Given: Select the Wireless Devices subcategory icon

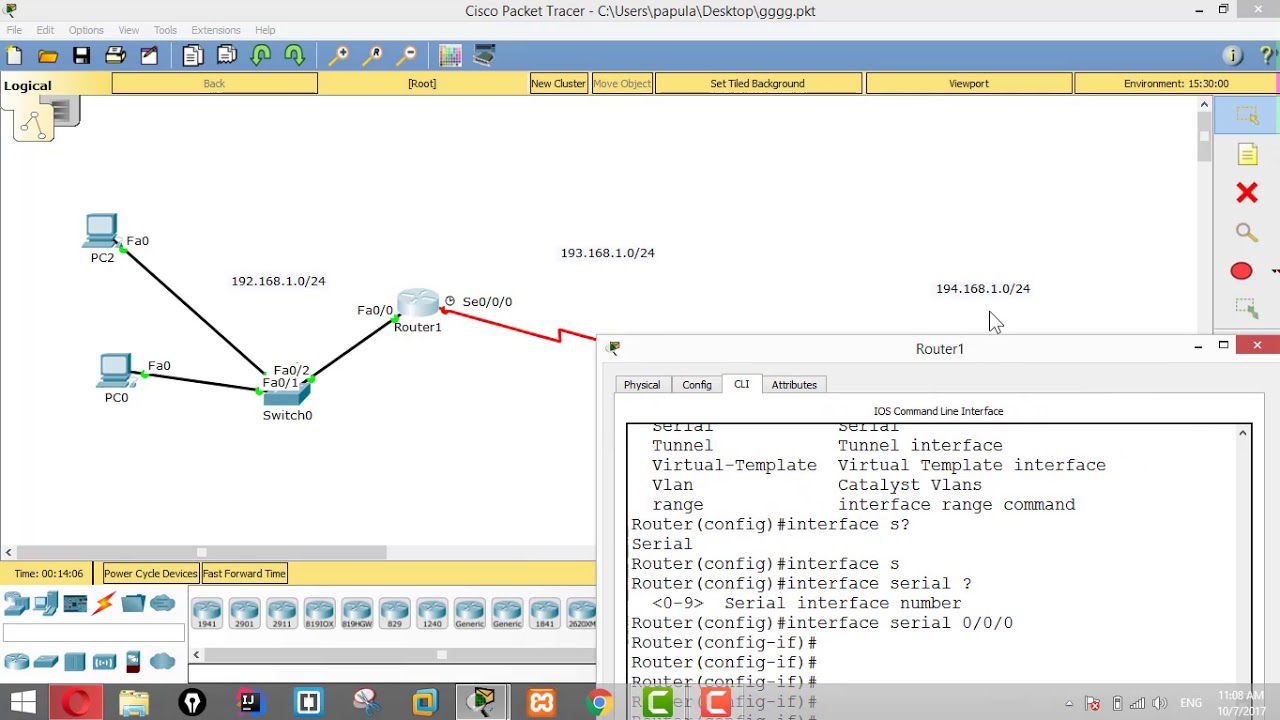Looking at the screenshot, I should tap(104, 662).
